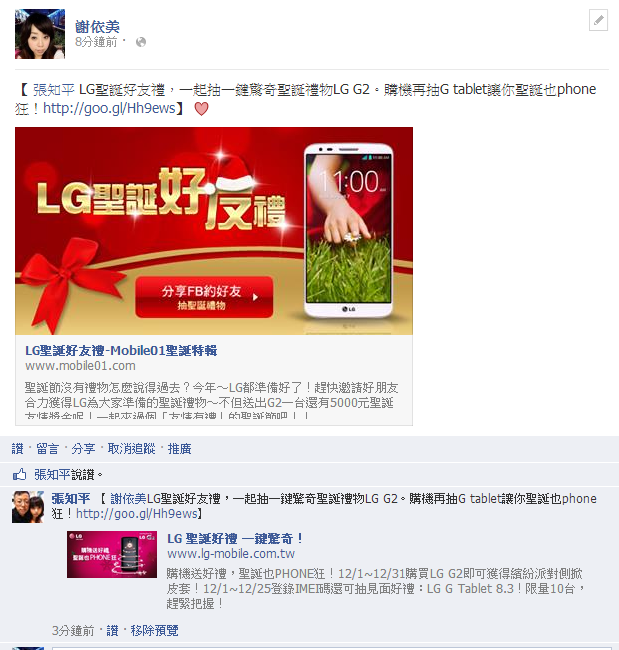Click 移除預覽 to remove preview
The width and height of the screenshot is (619, 650).
pyautogui.click(x=155, y=631)
